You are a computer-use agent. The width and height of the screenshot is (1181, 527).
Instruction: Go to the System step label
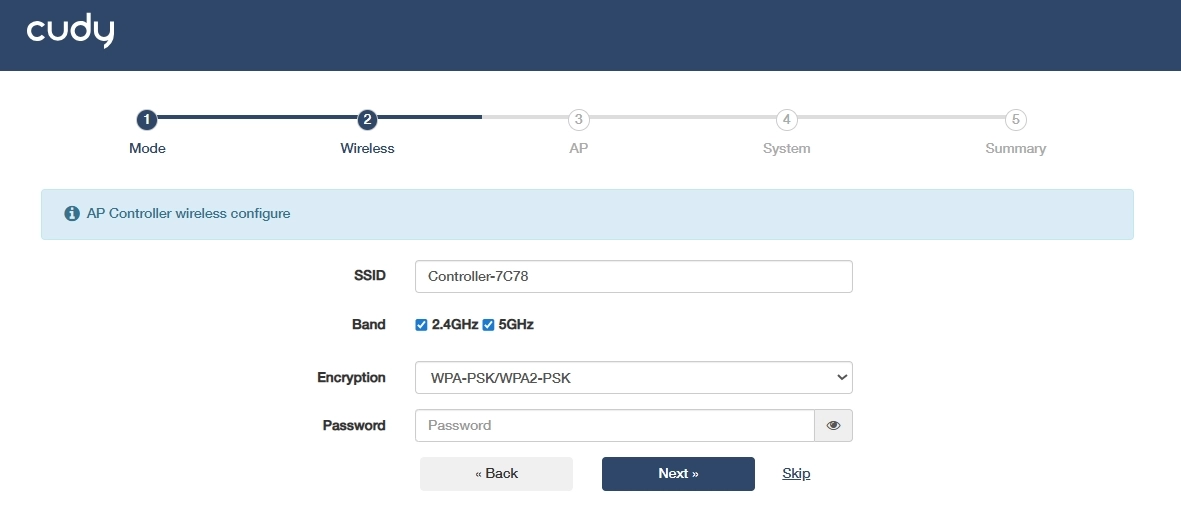(786, 149)
